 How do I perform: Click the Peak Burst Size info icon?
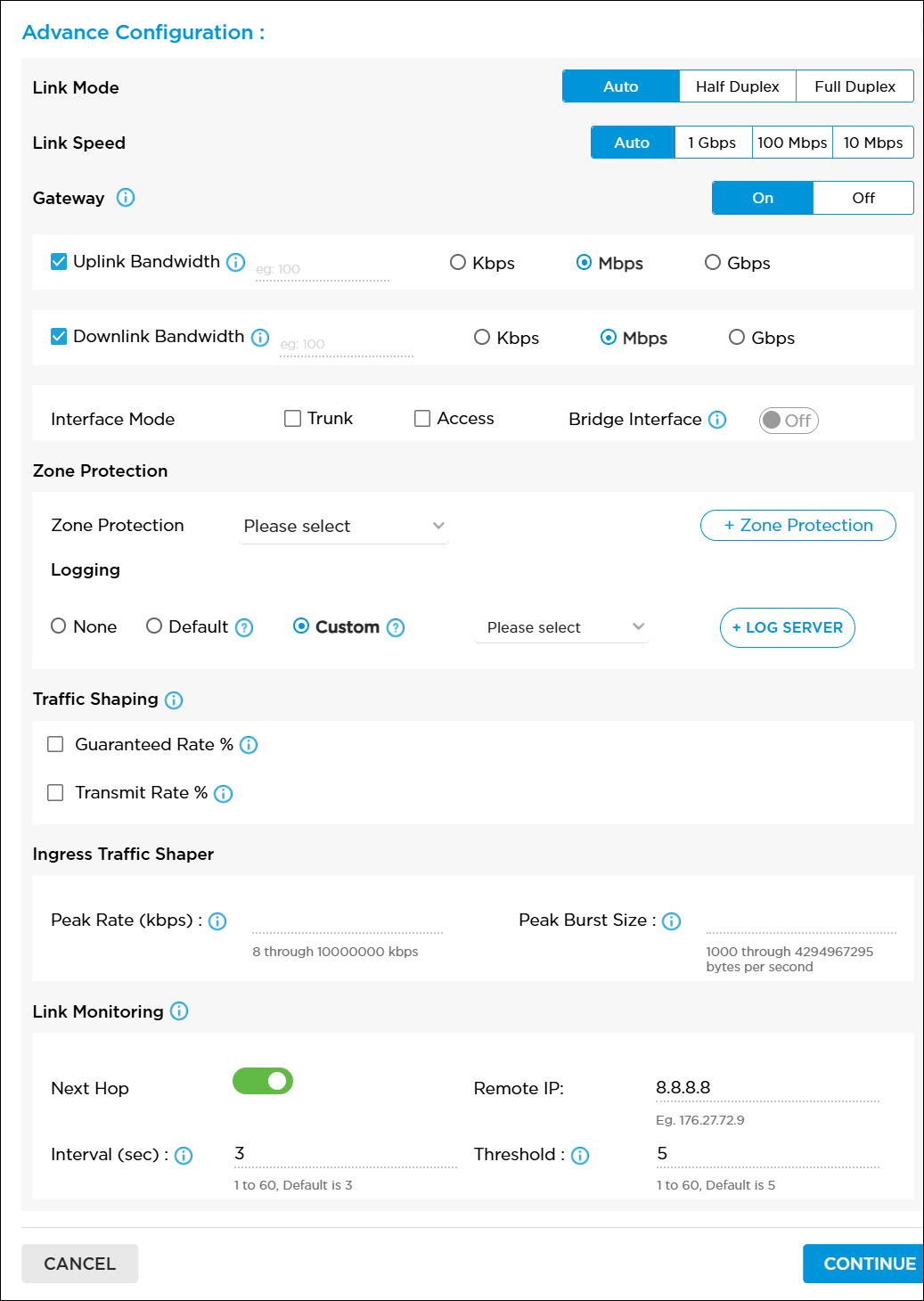tap(672, 921)
